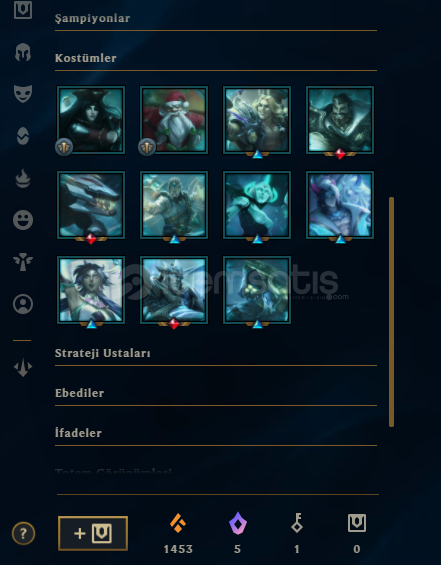Open the champions helmet icon in sidebar
This screenshot has height=565, width=441.
point(23,52)
